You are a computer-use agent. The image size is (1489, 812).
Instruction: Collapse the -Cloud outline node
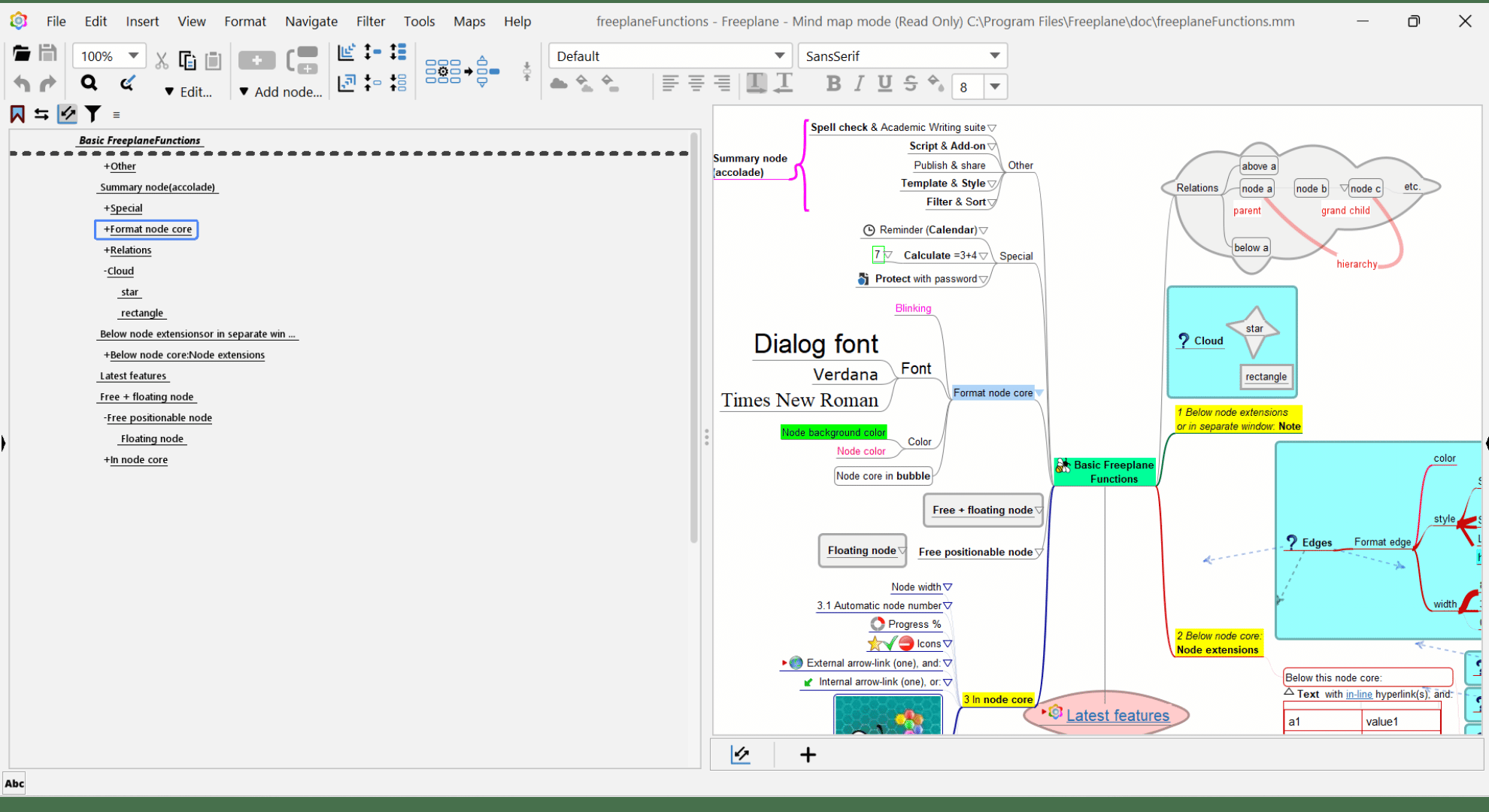click(119, 271)
